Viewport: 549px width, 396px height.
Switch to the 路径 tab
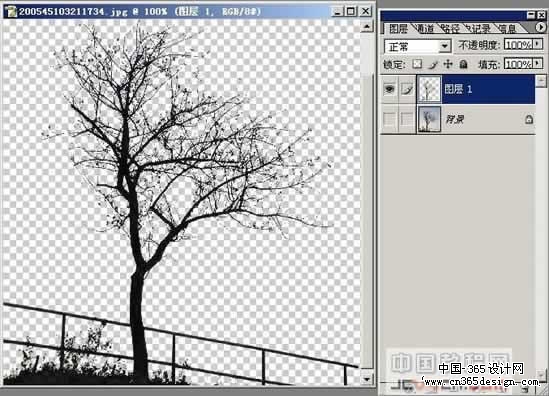450,29
